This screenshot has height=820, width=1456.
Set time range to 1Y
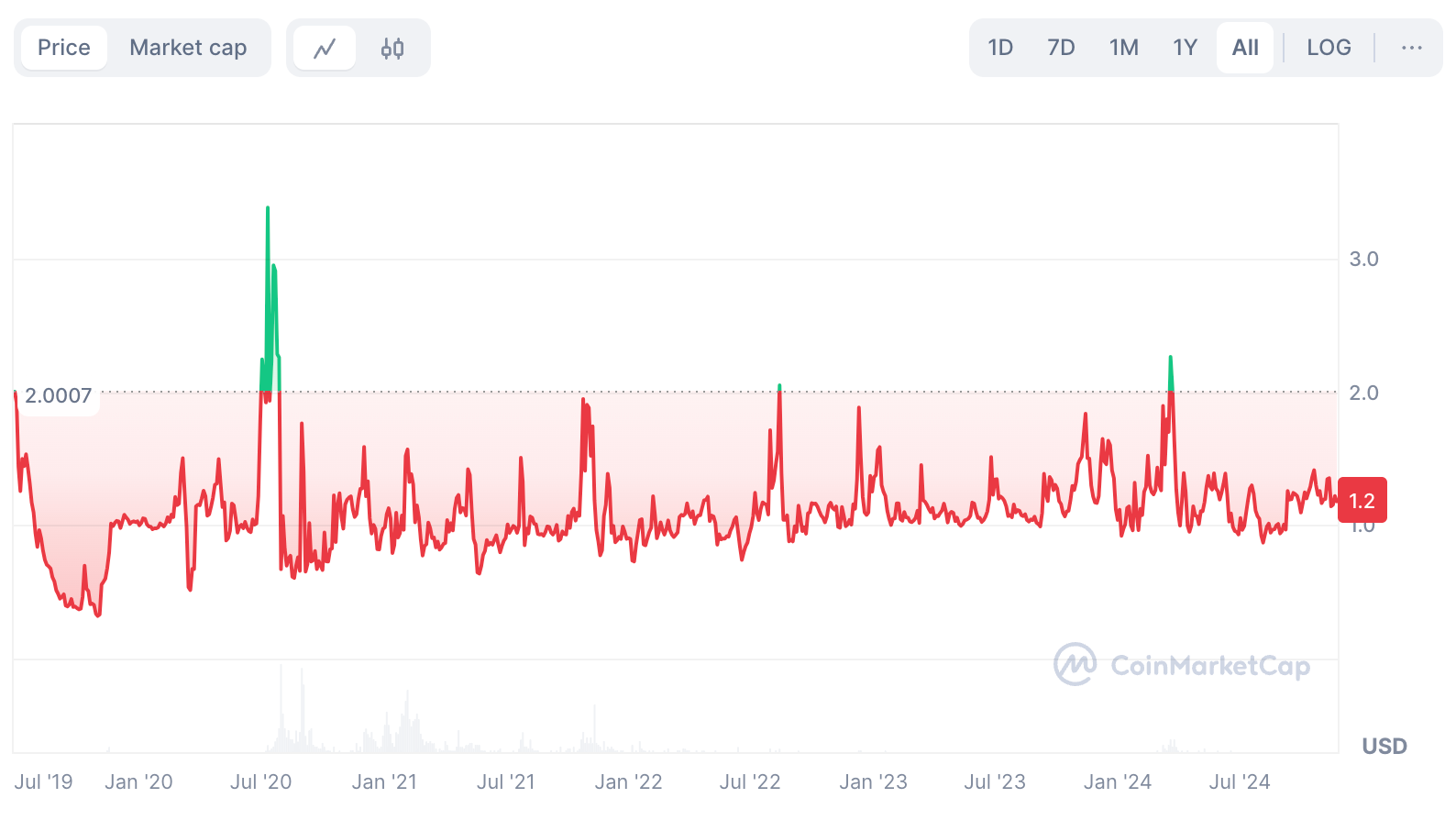1185,48
